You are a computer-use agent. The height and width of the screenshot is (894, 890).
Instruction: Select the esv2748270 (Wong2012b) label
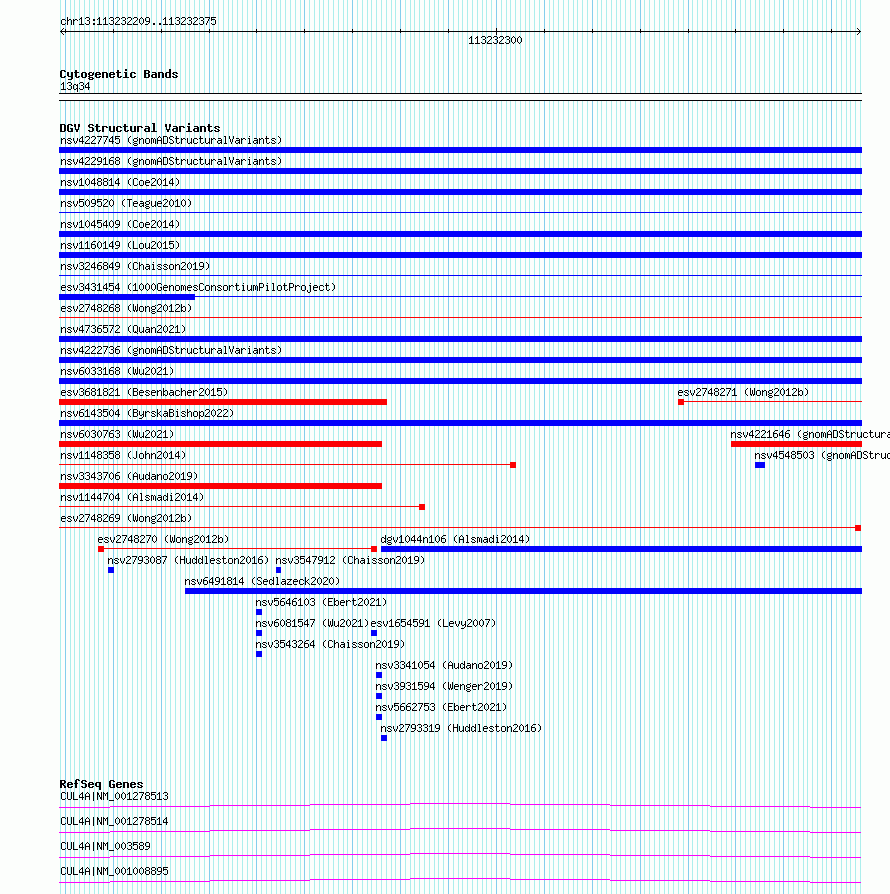tap(163, 539)
